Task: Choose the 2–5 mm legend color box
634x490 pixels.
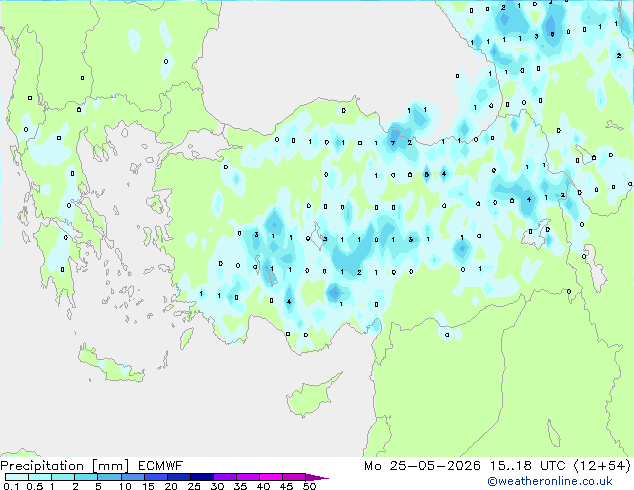Action: (86, 477)
